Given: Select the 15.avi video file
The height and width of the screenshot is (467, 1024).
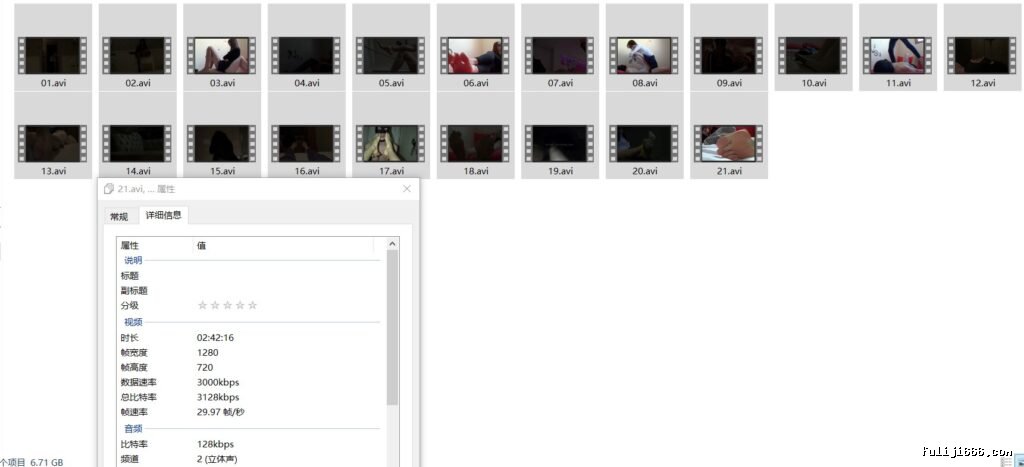Looking at the screenshot, I should pyautogui.click(x=222, y=135).
